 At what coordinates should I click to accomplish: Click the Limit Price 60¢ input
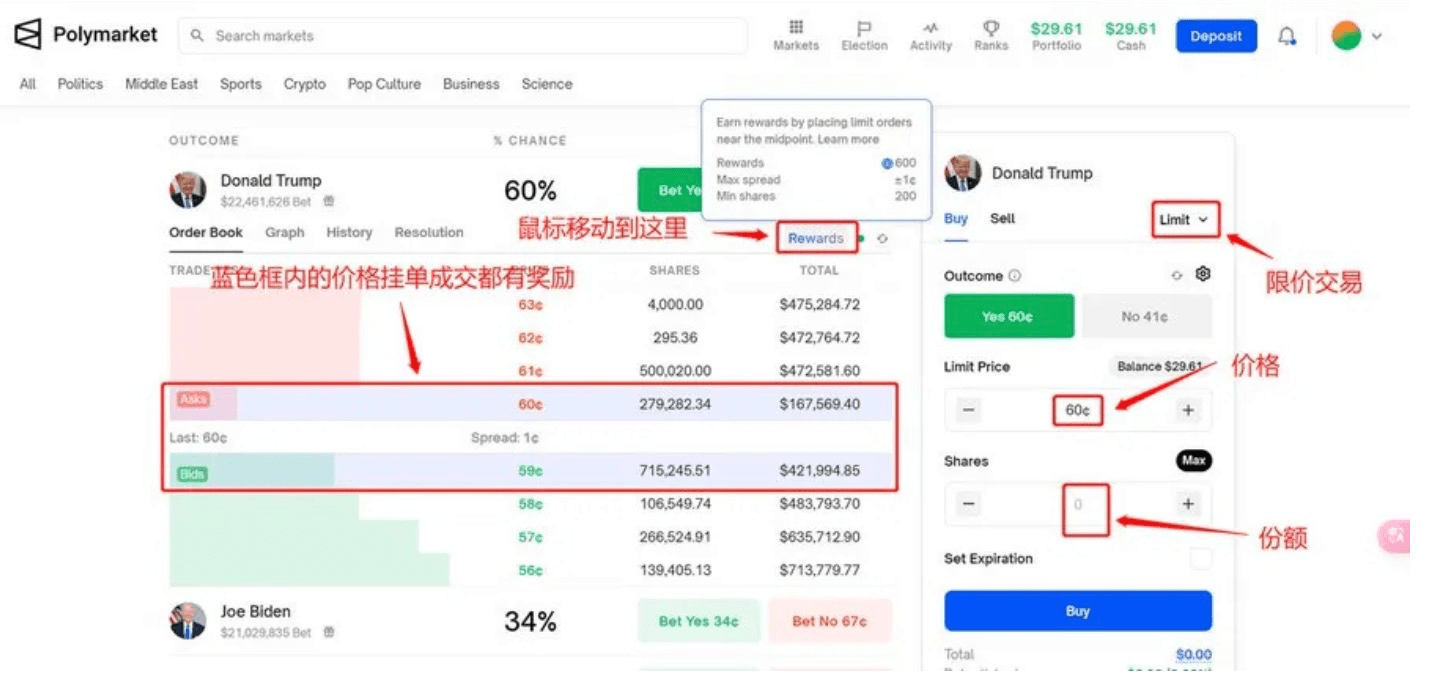tap(1078, 410)
